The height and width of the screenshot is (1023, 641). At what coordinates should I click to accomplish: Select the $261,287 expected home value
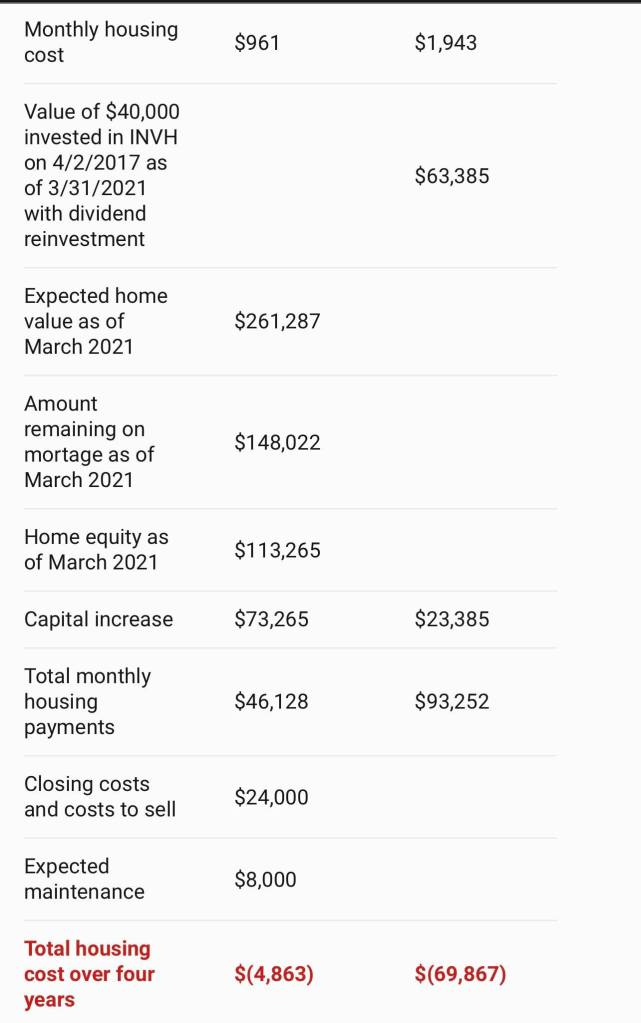[x=277, y=321]
